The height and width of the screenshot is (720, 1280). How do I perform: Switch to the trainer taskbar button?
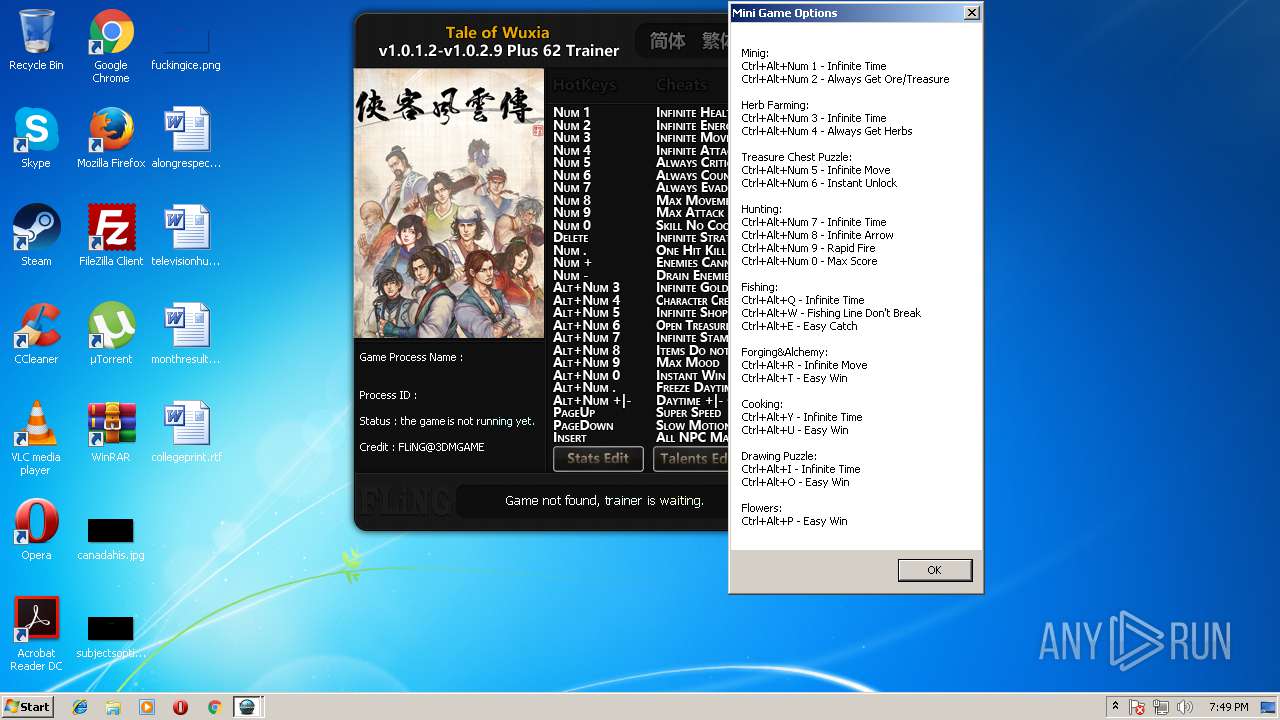click(x=247, y=707)
